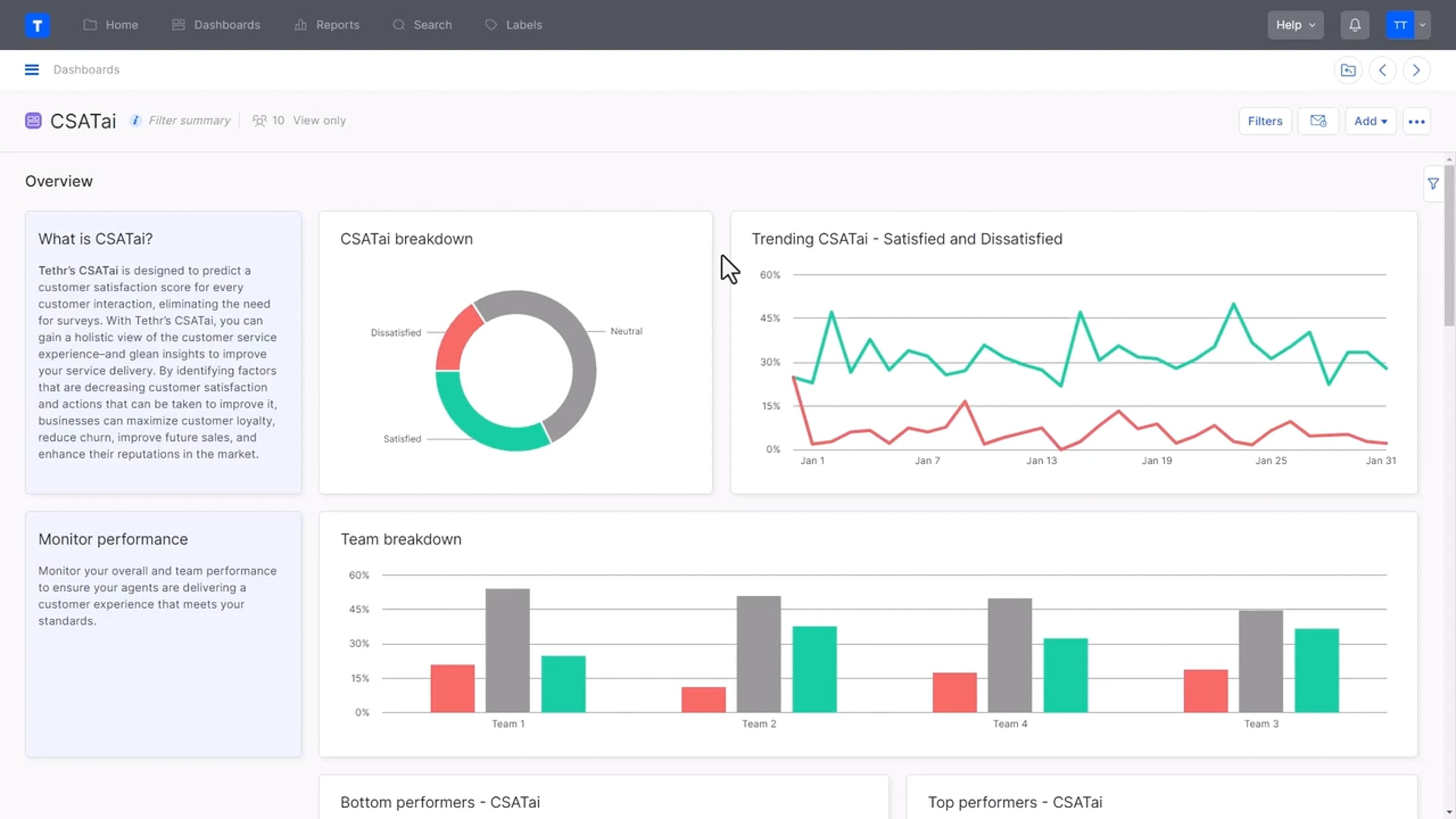This screenshot has height=819, width=1456.
Task: Go to previous dashboard arrow
Action: click(x=1383, y=70)
